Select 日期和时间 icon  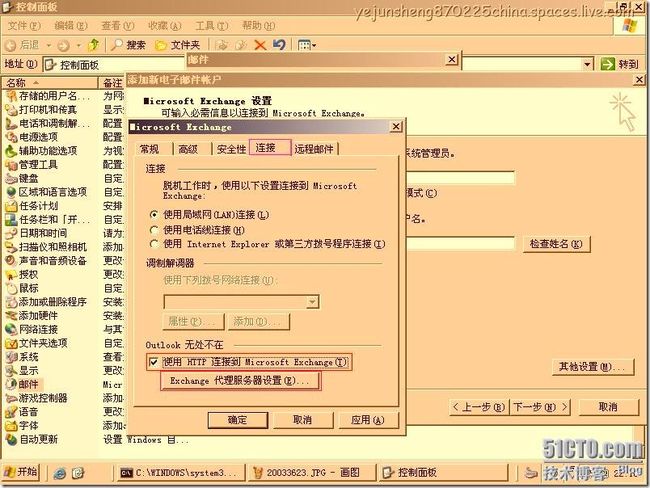[11, 233]
